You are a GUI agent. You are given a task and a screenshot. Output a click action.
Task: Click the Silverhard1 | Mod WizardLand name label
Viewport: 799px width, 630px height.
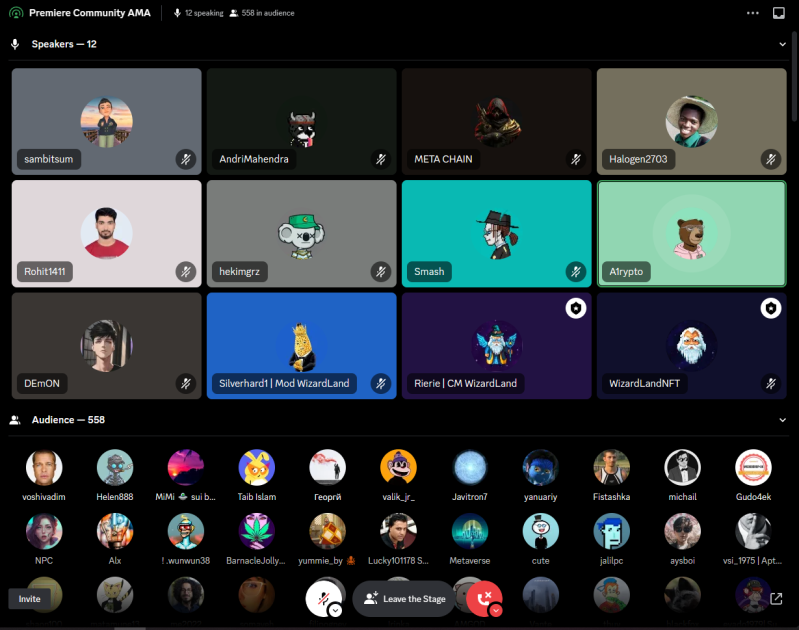point(284,383)
